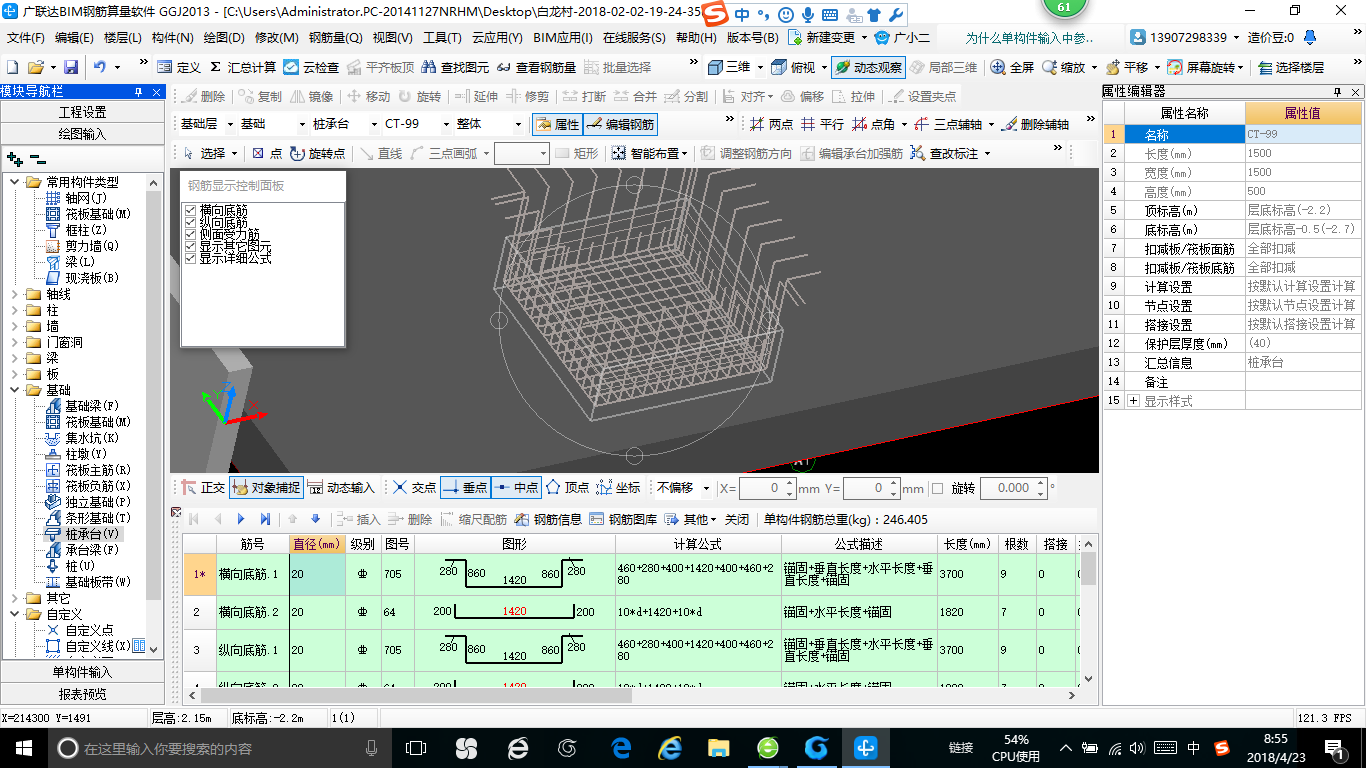Toggle 显示详细公式 checkbox
Image resolution: width=1366 pixels, height=768 pixels.
191,259
